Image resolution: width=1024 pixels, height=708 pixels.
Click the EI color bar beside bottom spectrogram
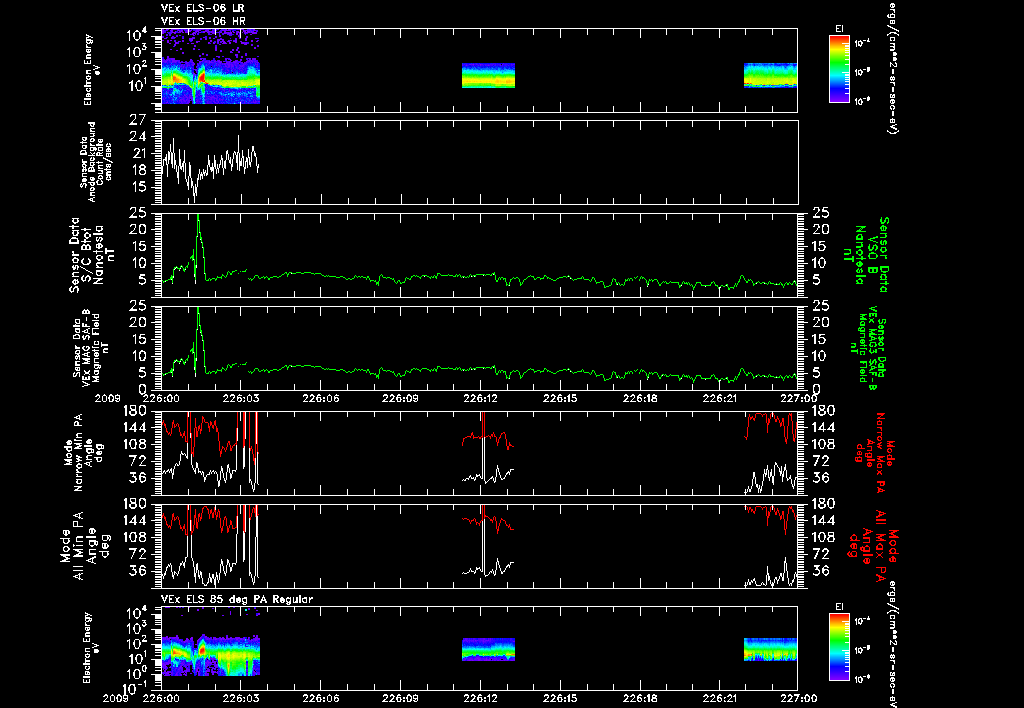(839, 647)
